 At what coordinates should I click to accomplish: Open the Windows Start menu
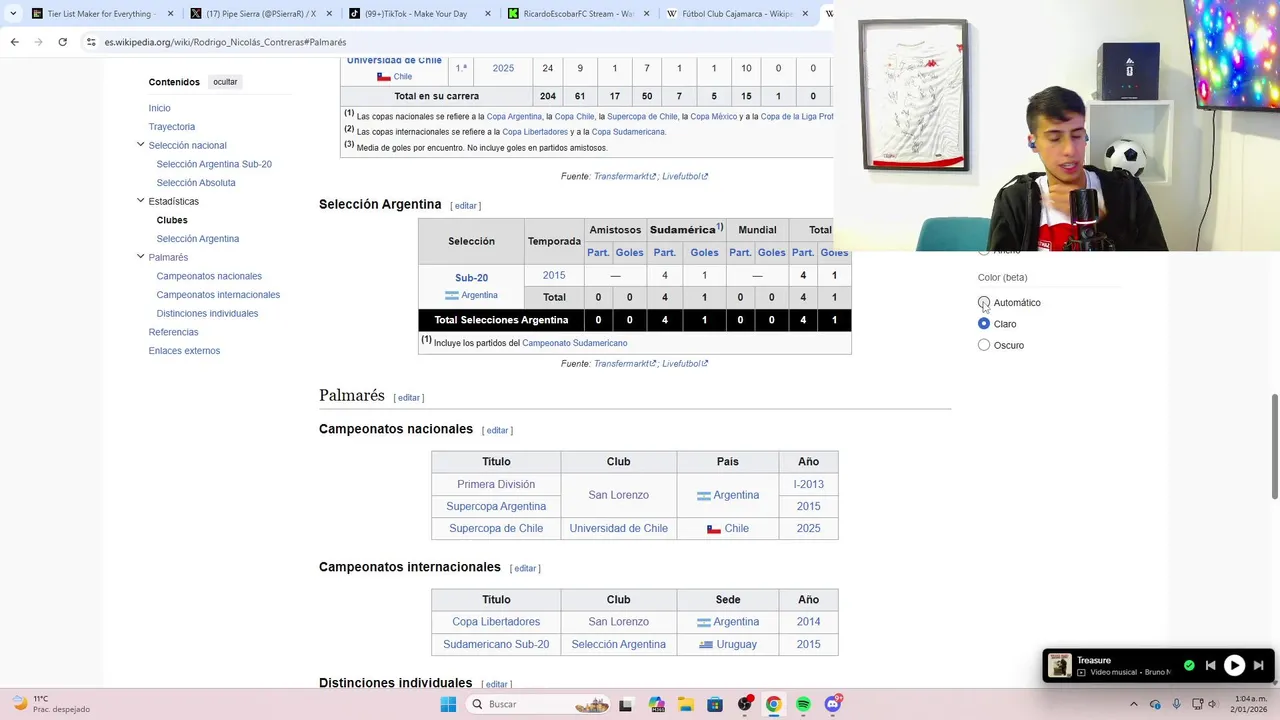tap(448, 704)
